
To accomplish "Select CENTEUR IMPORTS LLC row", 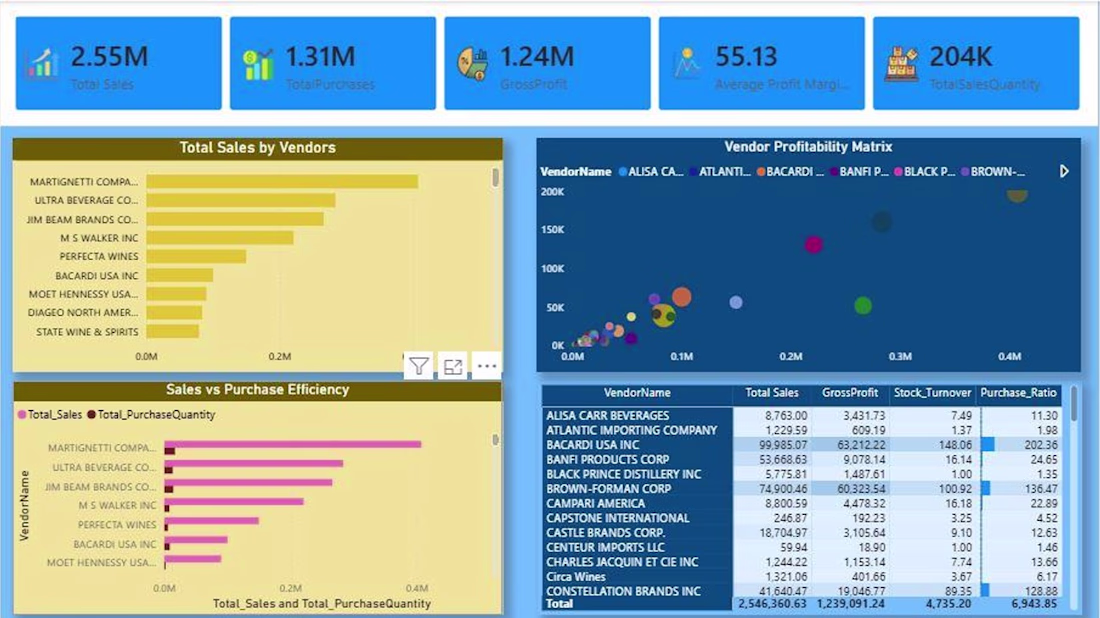I will tap(801, 547).
